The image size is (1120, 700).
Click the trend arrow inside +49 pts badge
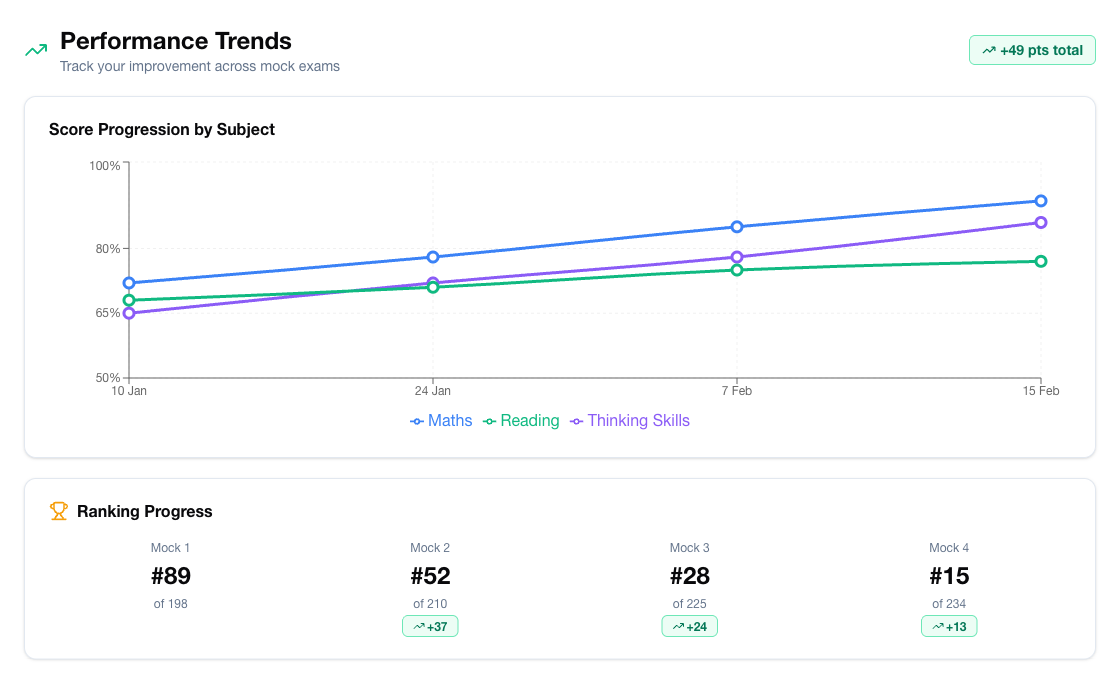[x=989, y=49]
